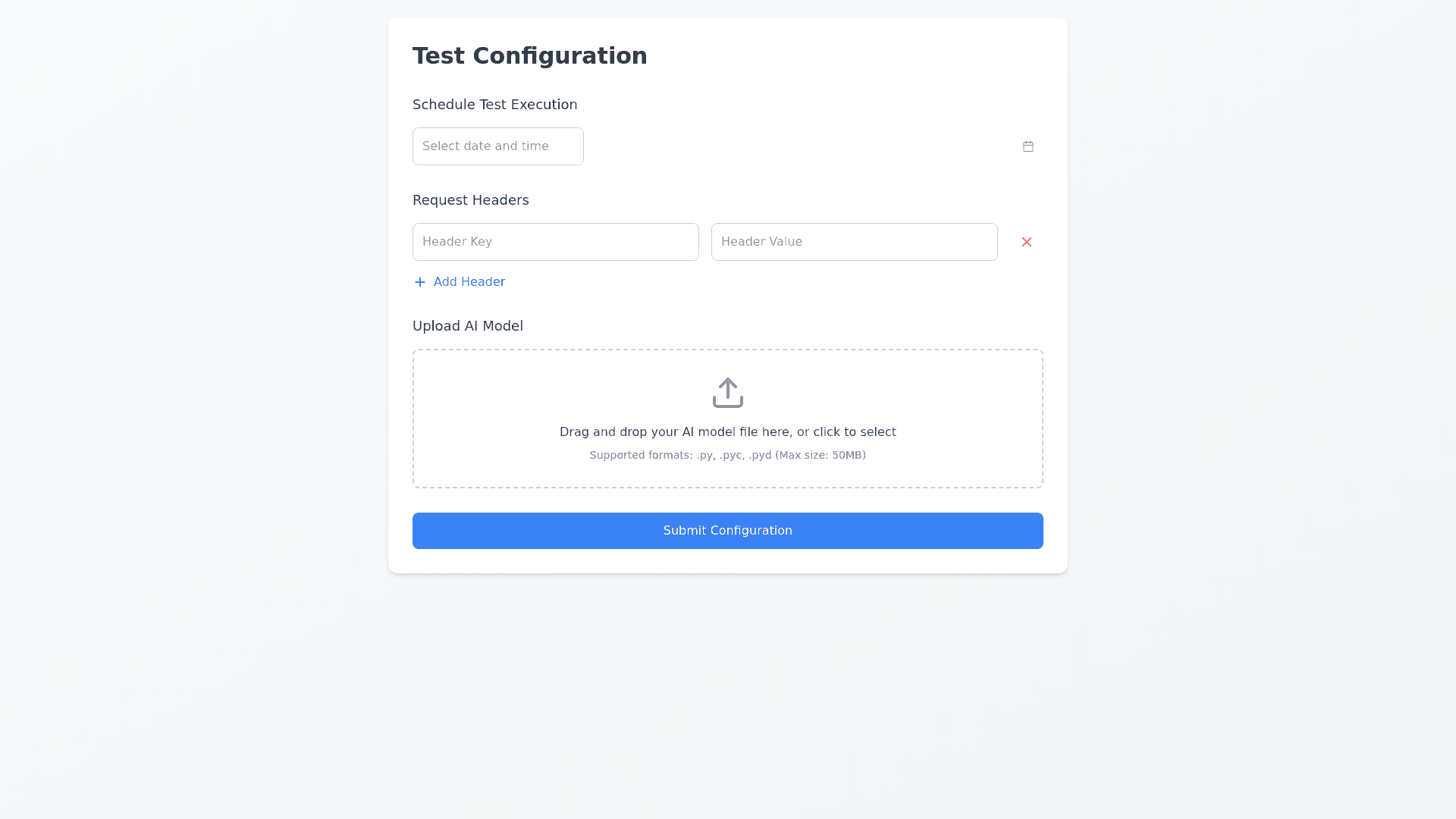Click the Schedule Test Execution label

pos(494,105)
